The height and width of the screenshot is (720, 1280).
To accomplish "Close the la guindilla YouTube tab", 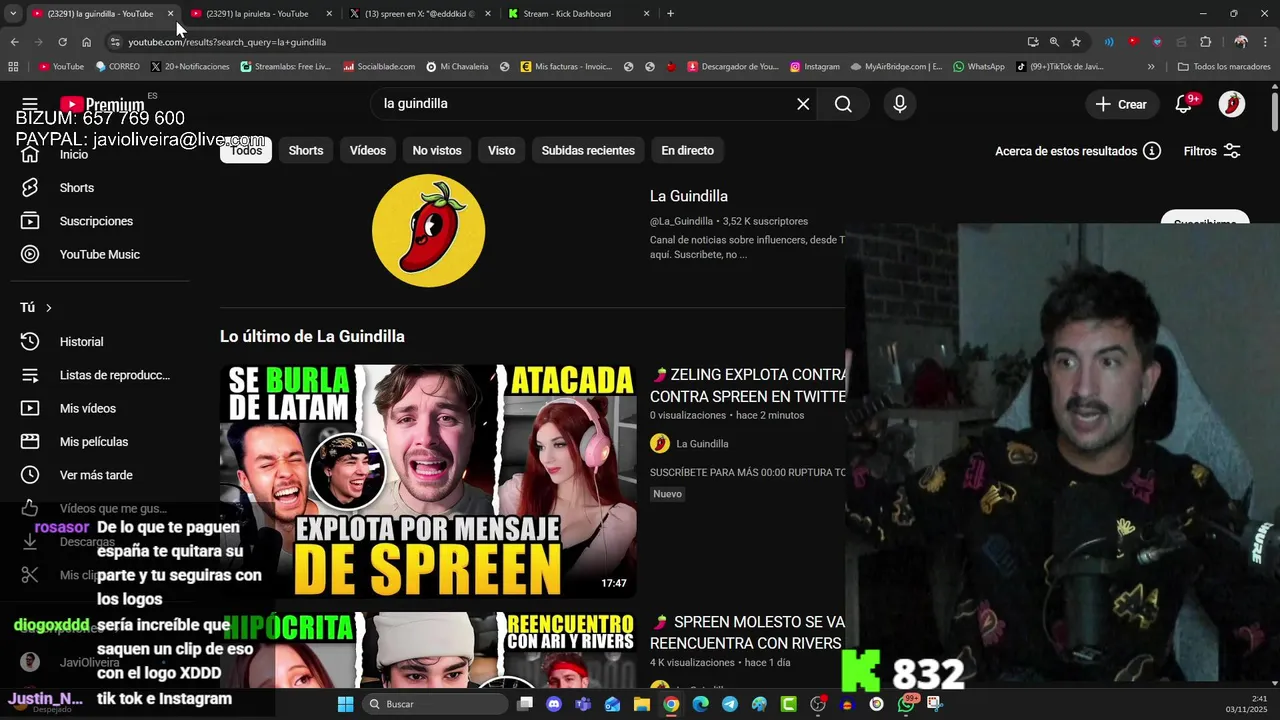I will [x=170, y=14].
